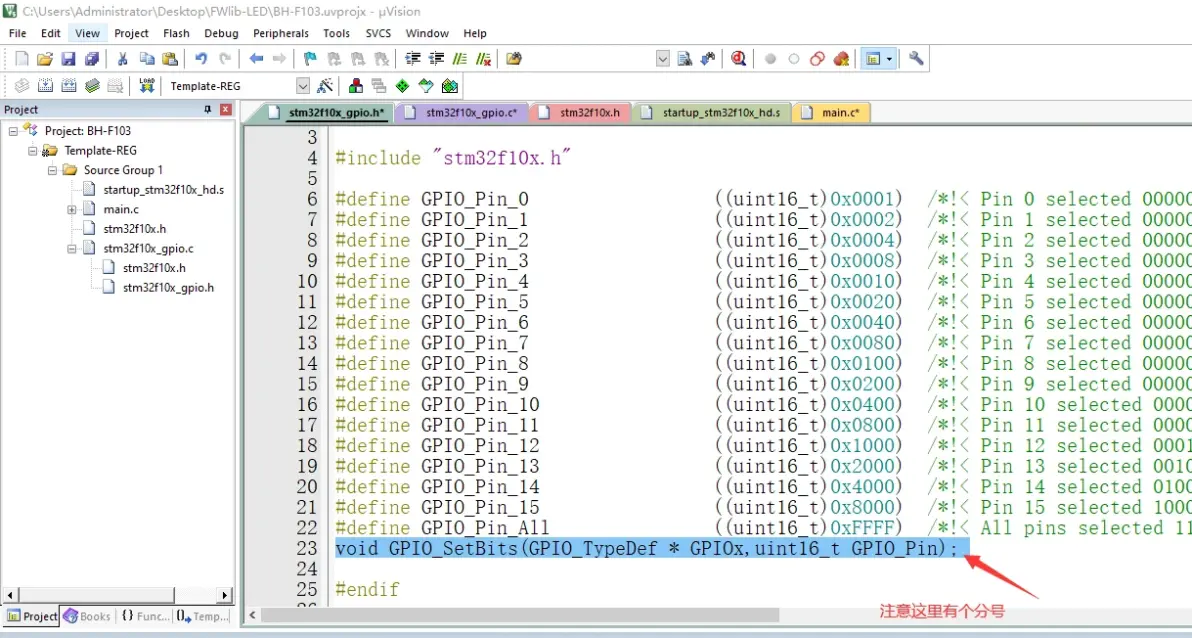Open the Peripherals menu
The height and width of the screenshot is (638, 1192).
[281, 33]
